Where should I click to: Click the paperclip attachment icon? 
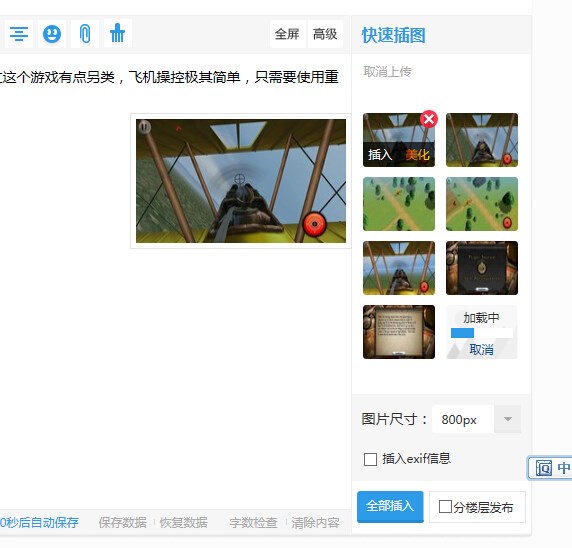[x=85, y=34]
